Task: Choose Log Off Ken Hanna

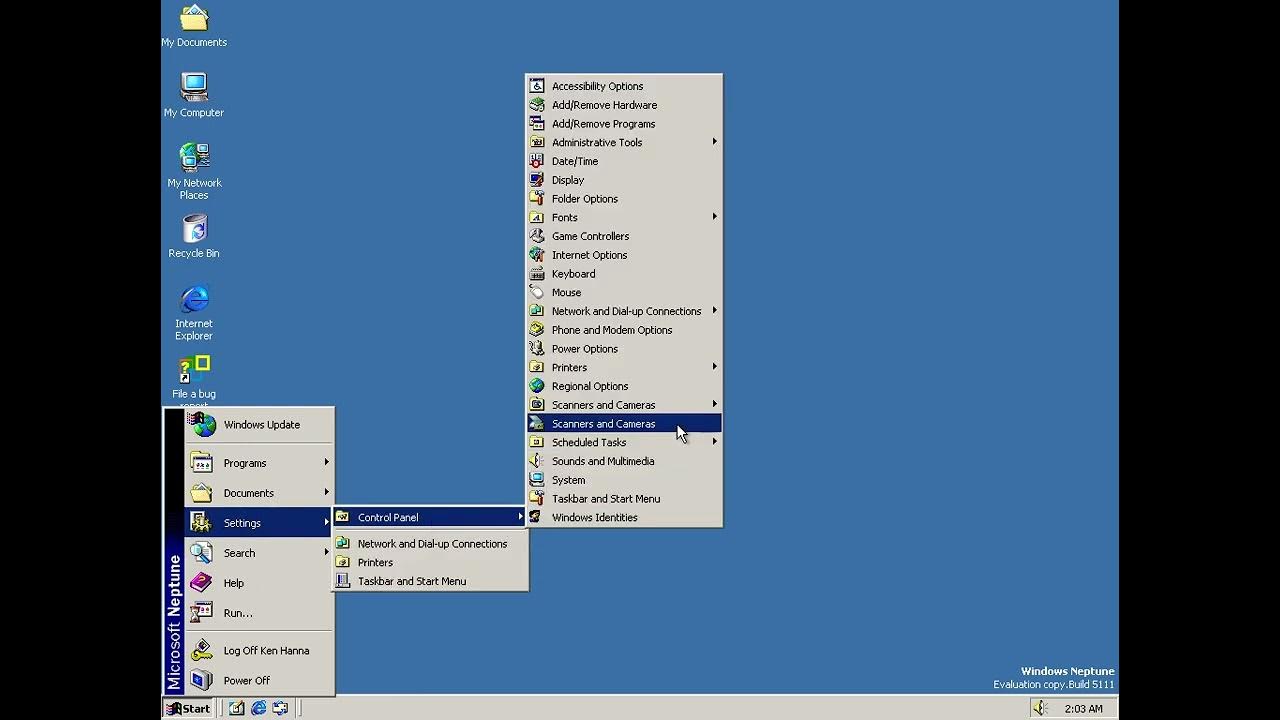Action: coord(259,651)
